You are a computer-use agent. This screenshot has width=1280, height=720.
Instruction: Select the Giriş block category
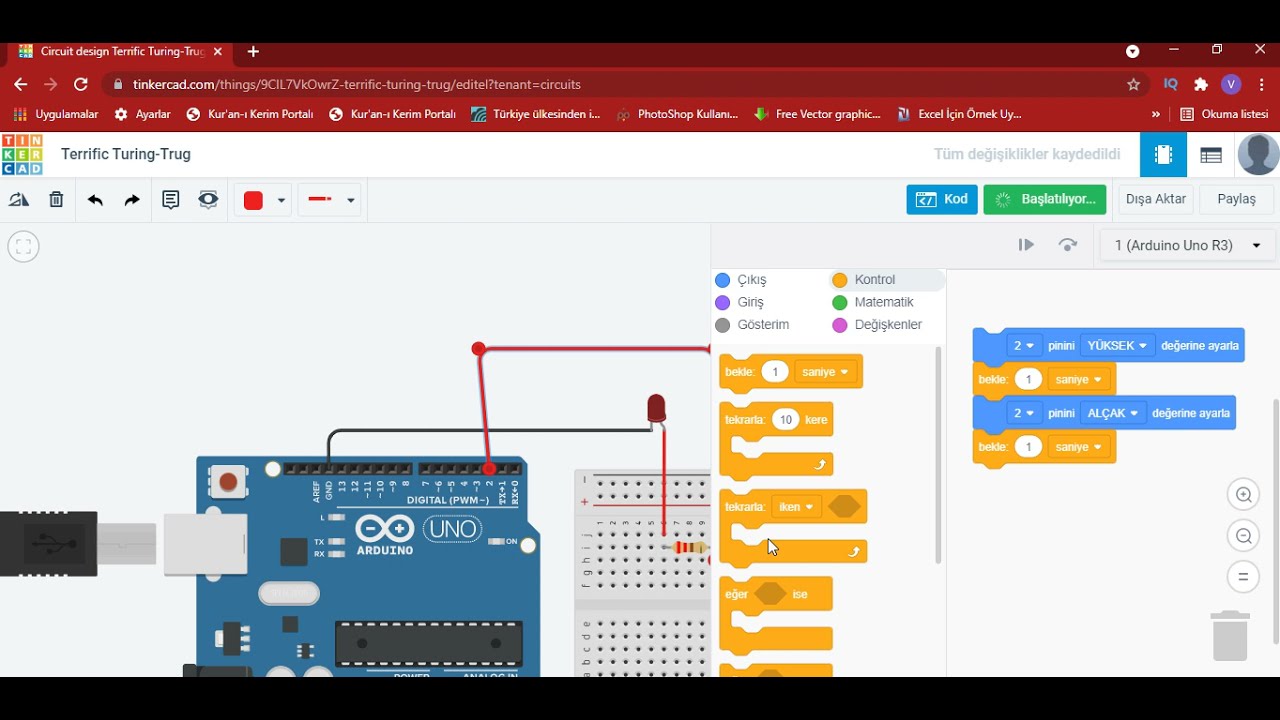coord(740,302)
